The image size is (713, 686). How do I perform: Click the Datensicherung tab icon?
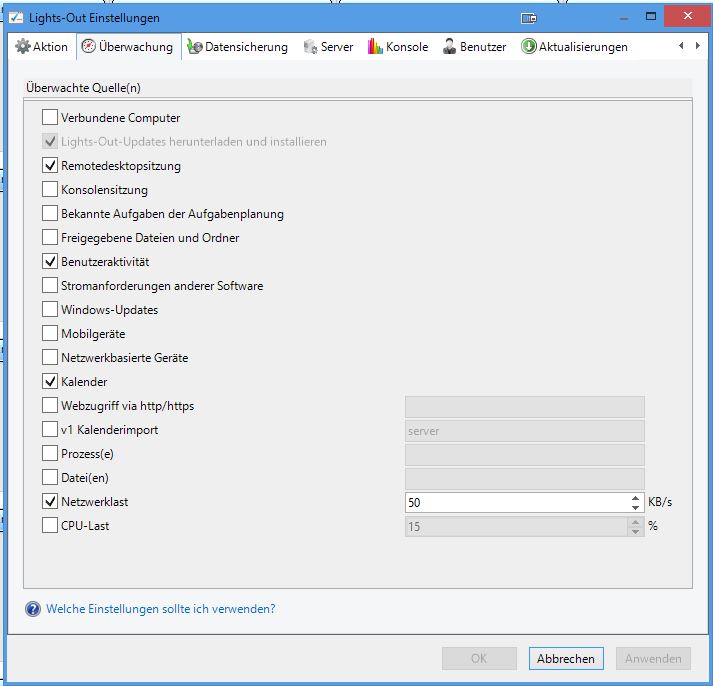click(195, 47)
